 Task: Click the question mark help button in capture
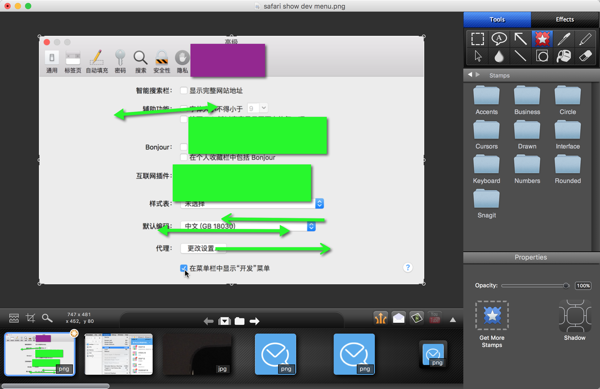pyautogui.click(x=408, y=267)
